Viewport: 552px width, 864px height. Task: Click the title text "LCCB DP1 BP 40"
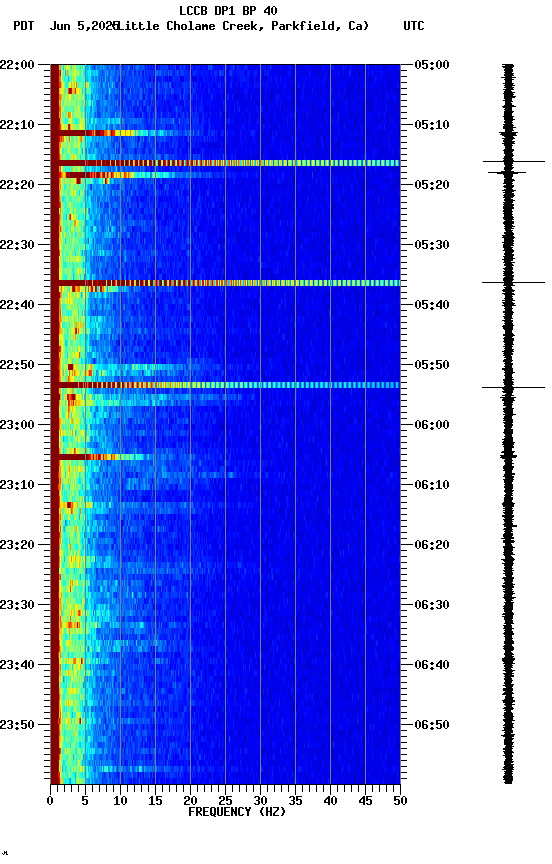228,10
